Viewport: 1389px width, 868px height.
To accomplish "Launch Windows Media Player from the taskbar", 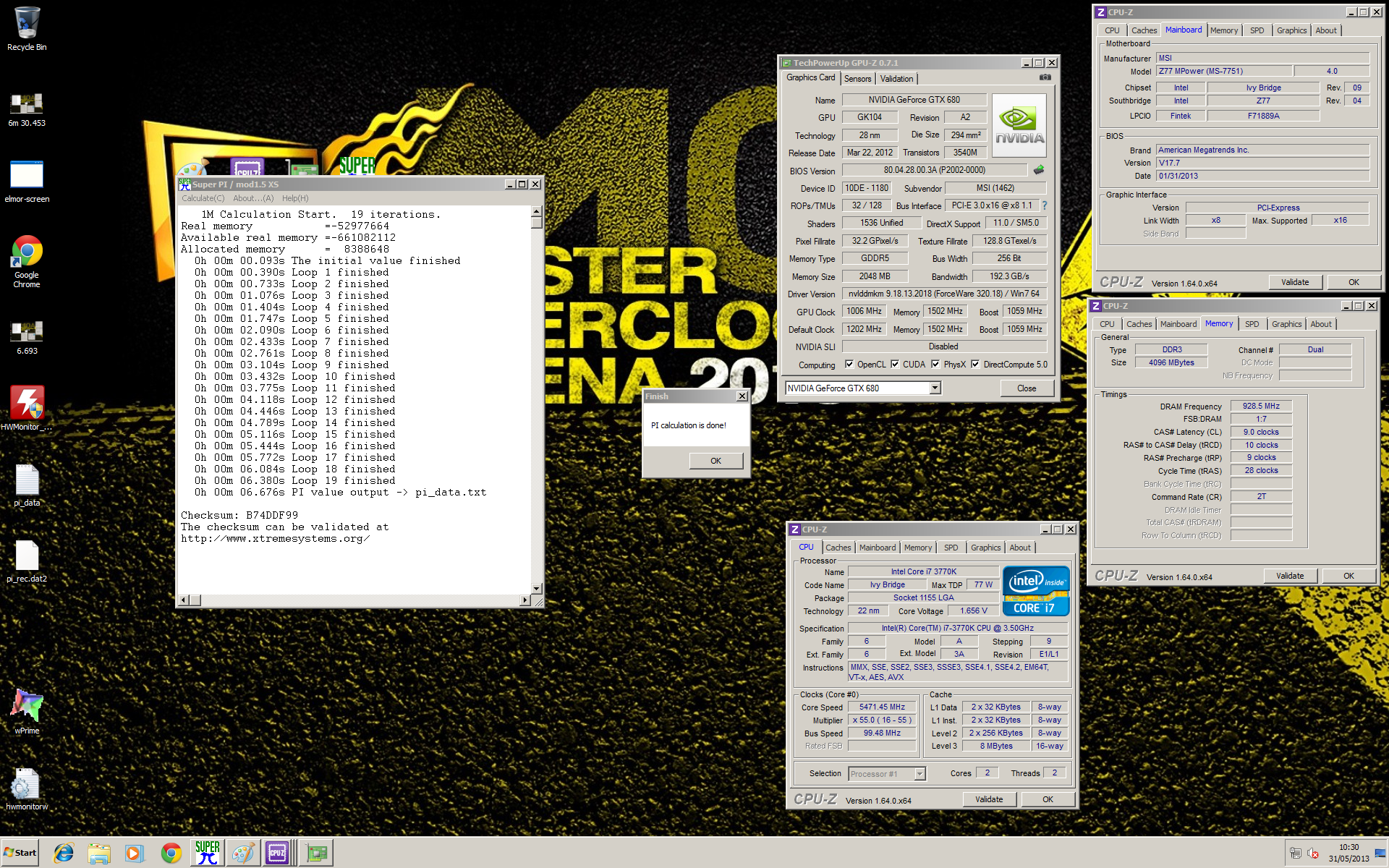I will pyautogui.click(x=134, y=853).
